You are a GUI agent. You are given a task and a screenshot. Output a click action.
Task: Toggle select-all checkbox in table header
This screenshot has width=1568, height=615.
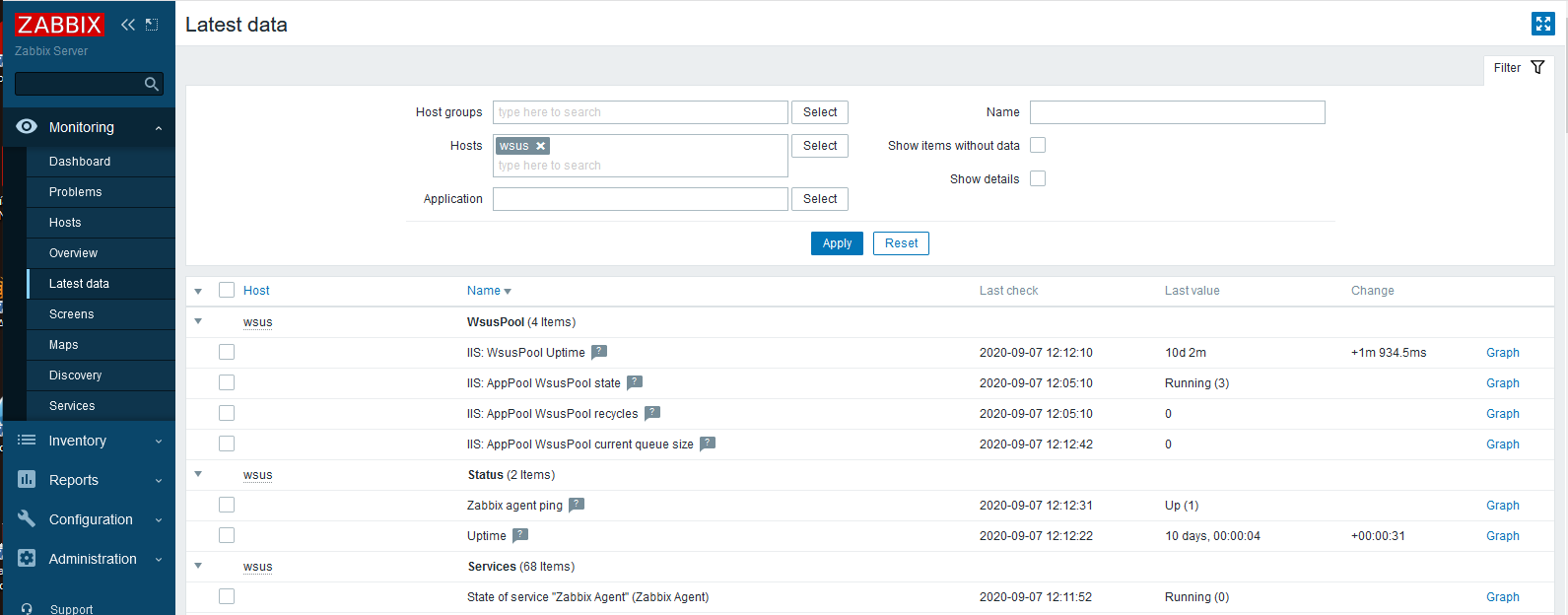[227, 290]
